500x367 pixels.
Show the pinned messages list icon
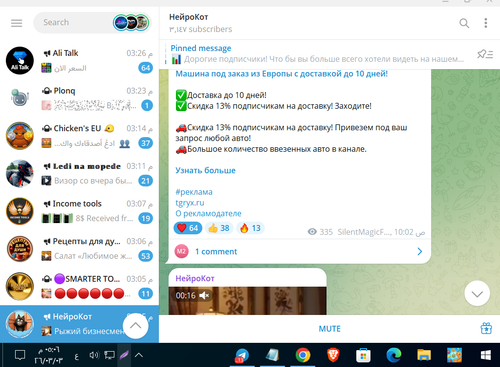tap(485, 54)
